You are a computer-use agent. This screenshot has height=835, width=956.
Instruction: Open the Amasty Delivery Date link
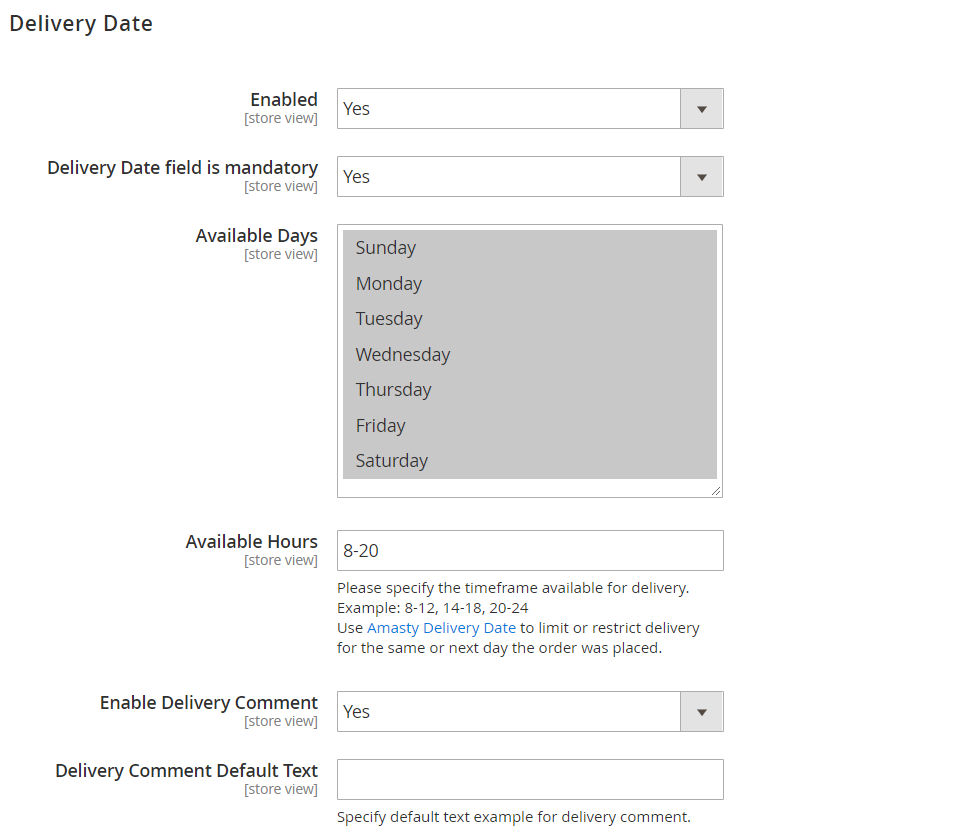441,627
